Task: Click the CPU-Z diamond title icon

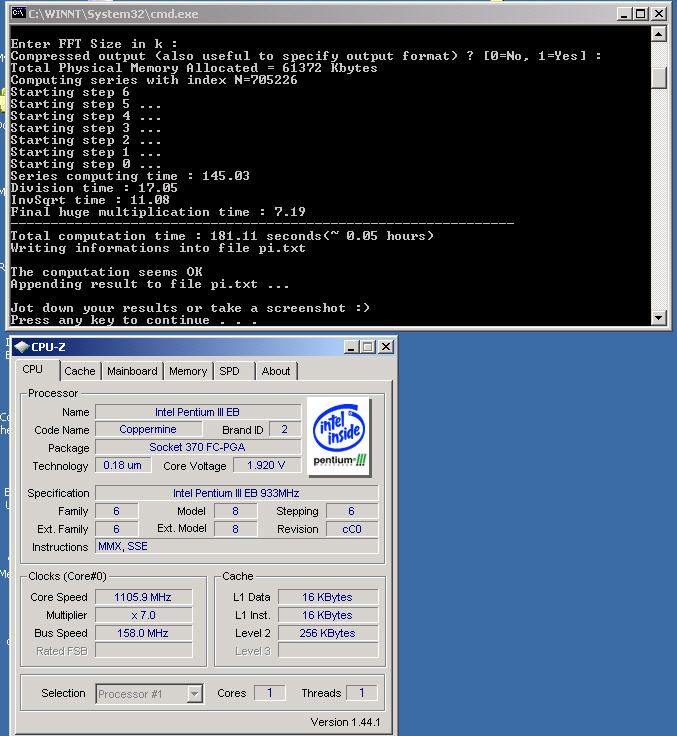Action: tap(21, 347)
